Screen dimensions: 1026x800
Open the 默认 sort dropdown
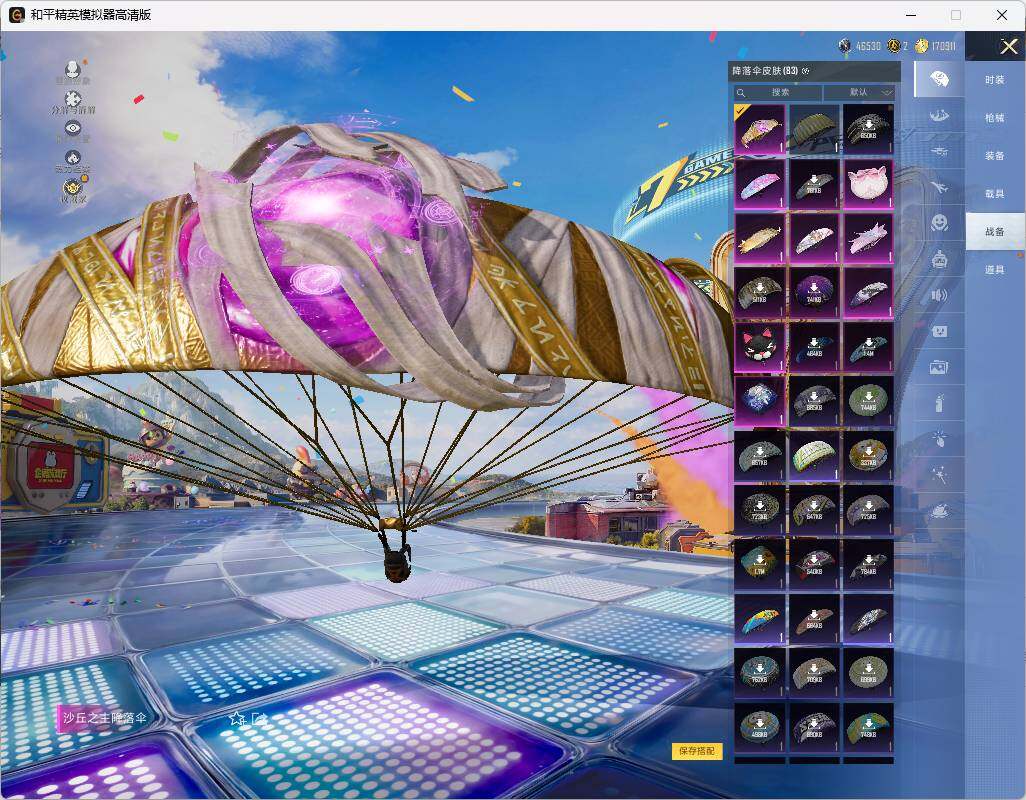coord(858,93)
